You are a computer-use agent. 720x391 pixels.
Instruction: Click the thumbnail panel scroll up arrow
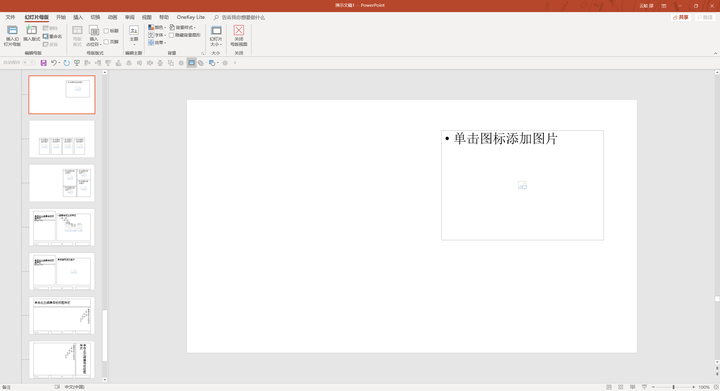point(105,73)
